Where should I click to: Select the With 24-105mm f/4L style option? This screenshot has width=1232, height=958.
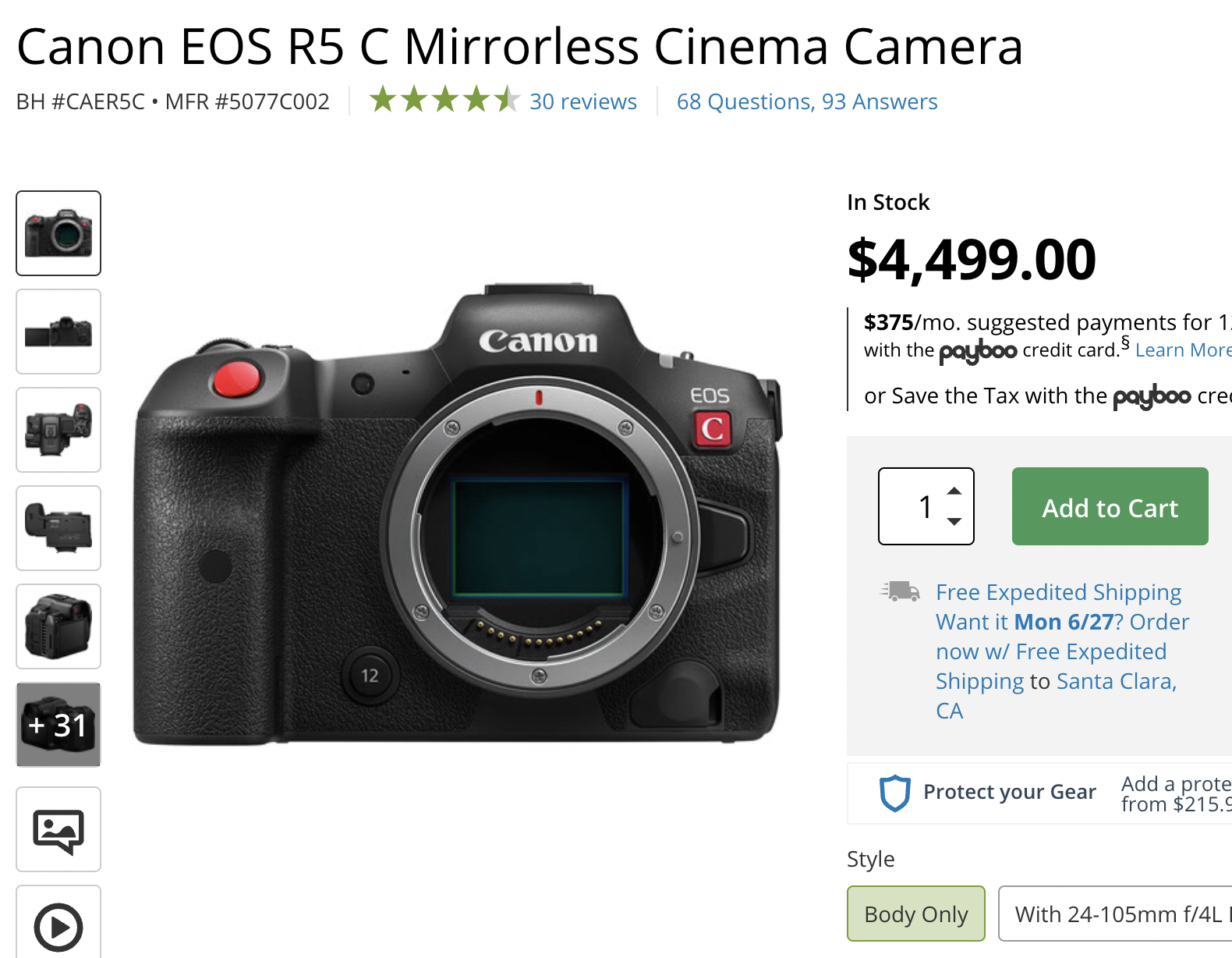pyautogui.click(x=1118, y=914)
